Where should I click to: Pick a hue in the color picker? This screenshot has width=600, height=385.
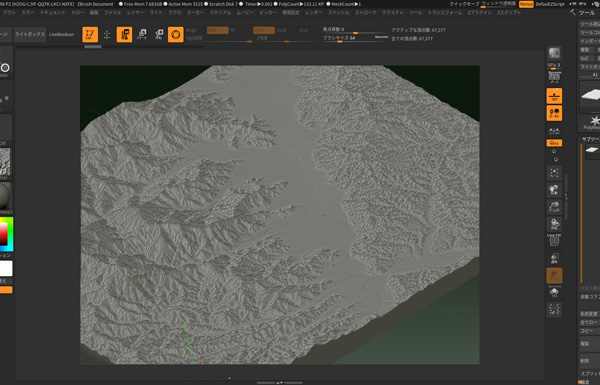pyautogui.click(x=7, y=234)
